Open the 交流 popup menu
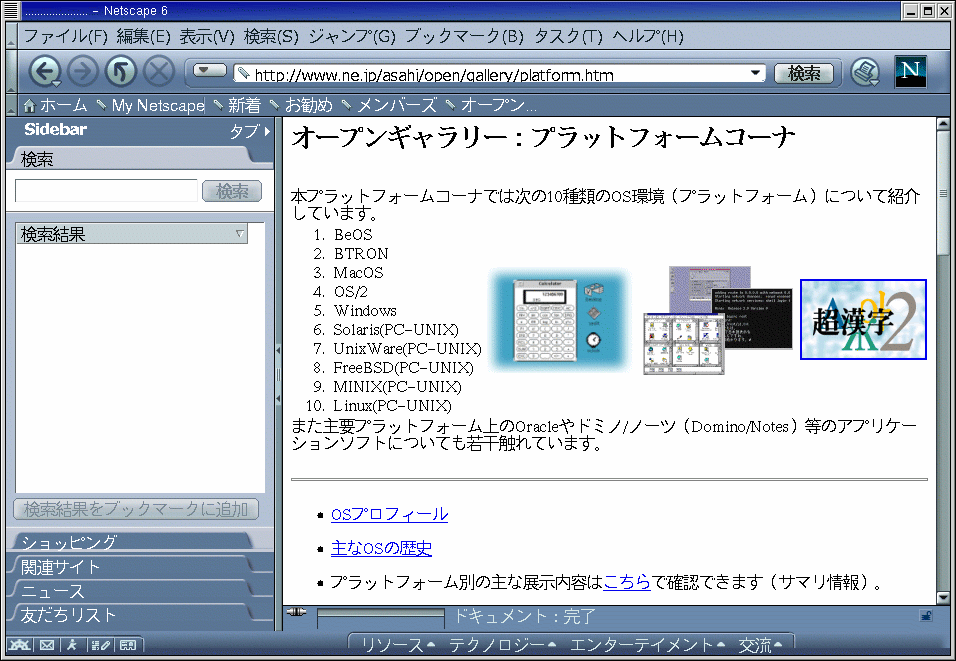The image size is (956, 661). click(x=760, y=645)
